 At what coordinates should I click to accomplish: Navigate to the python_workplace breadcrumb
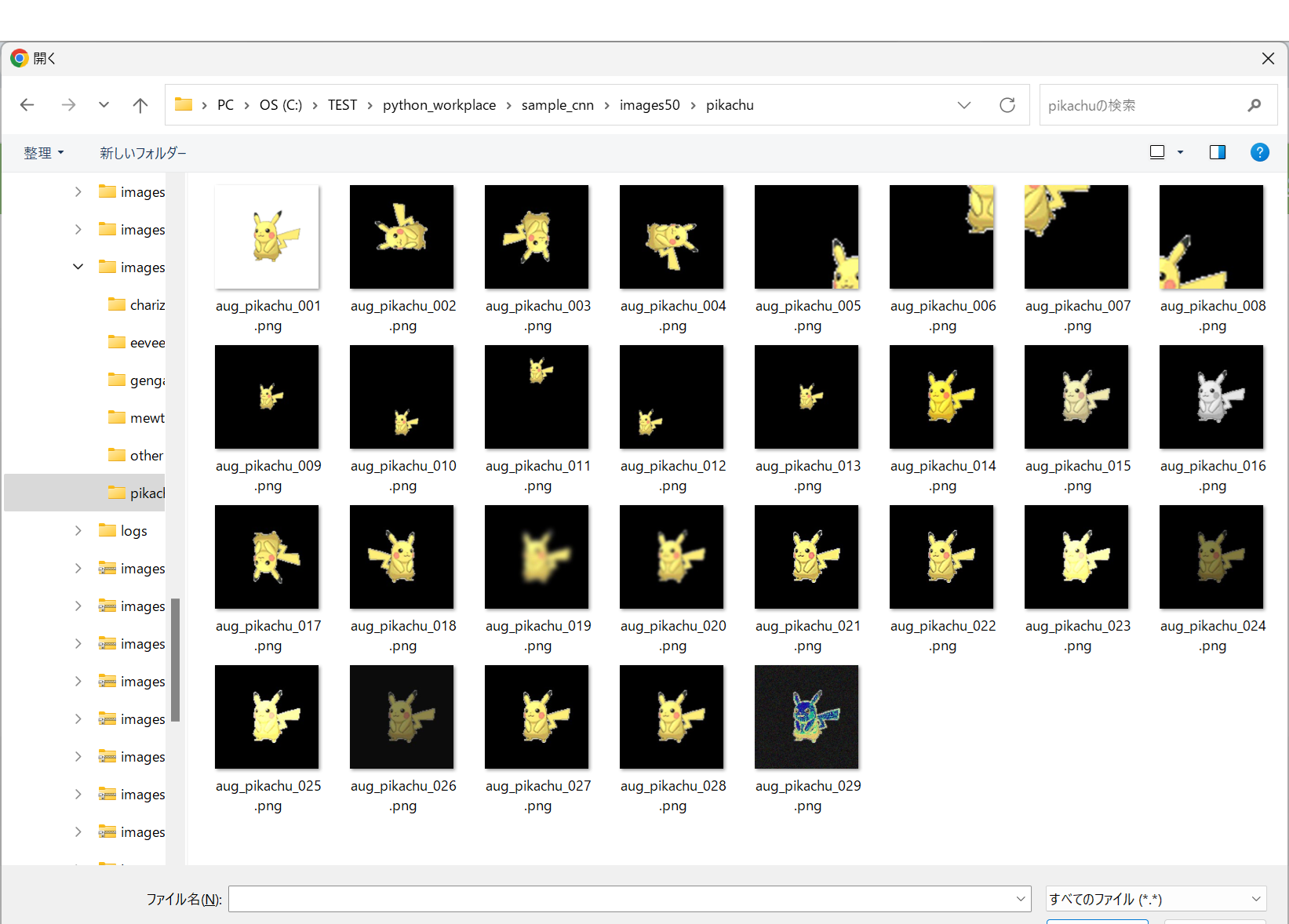click(x=439, y=105)
